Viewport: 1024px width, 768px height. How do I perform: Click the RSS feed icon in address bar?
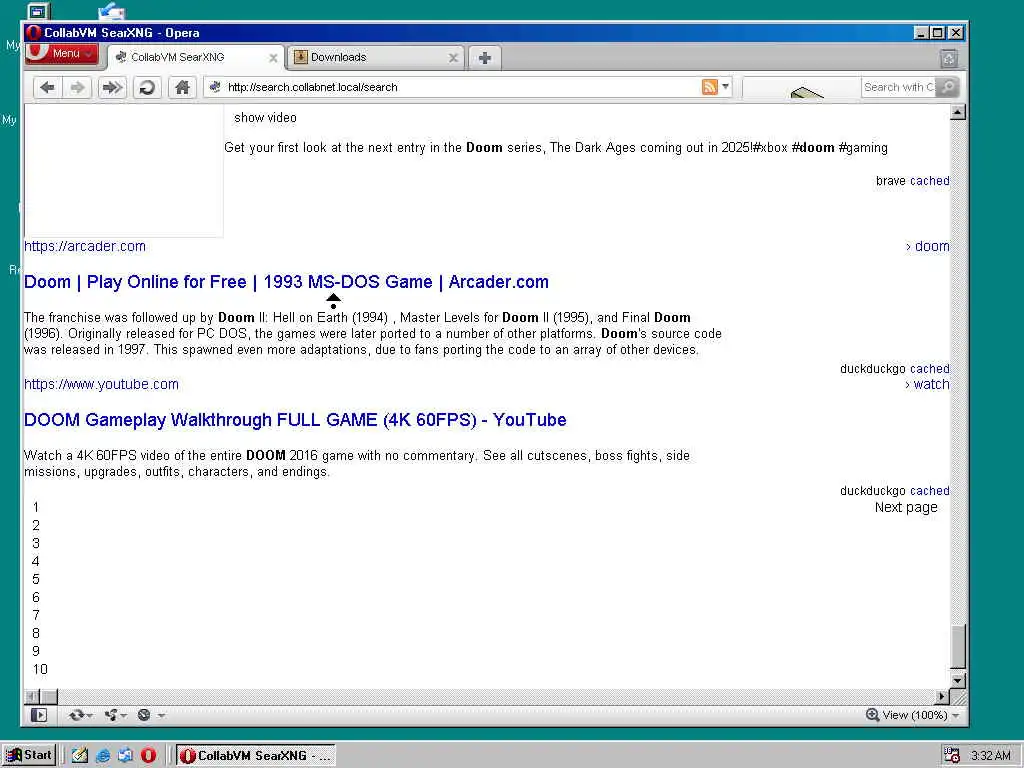click(x=710, y=87)
